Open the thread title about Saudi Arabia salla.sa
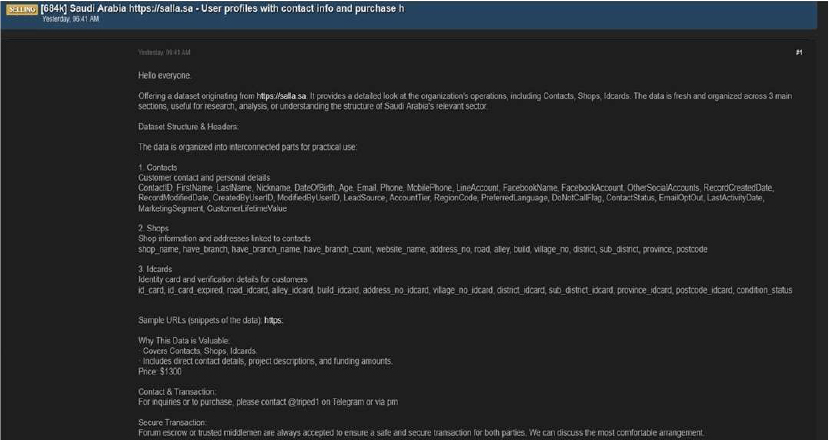The height and width of the screenshot is (445, 829). click(220, 9)
